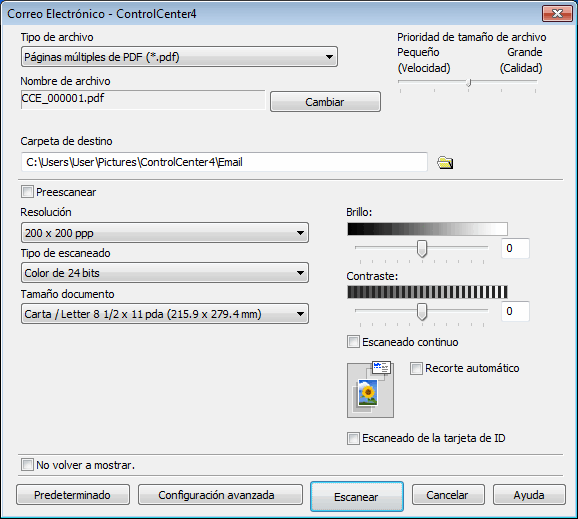Screen dimensions: 578x519
Task: Click the Carpeta de destino path field
Action: point(224,162)
